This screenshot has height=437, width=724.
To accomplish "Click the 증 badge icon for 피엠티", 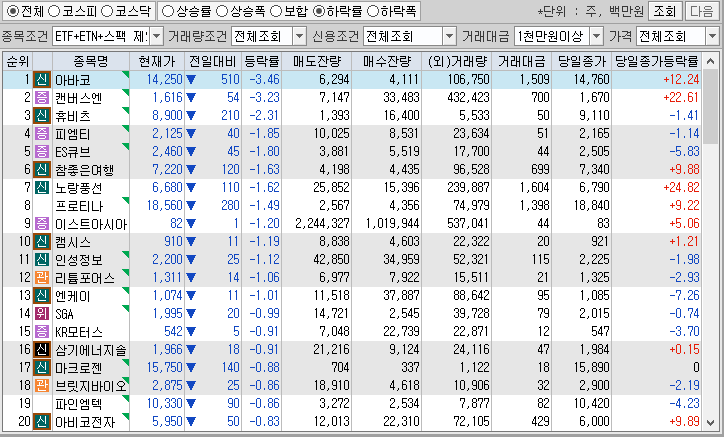I will click(x=42, y=134).
